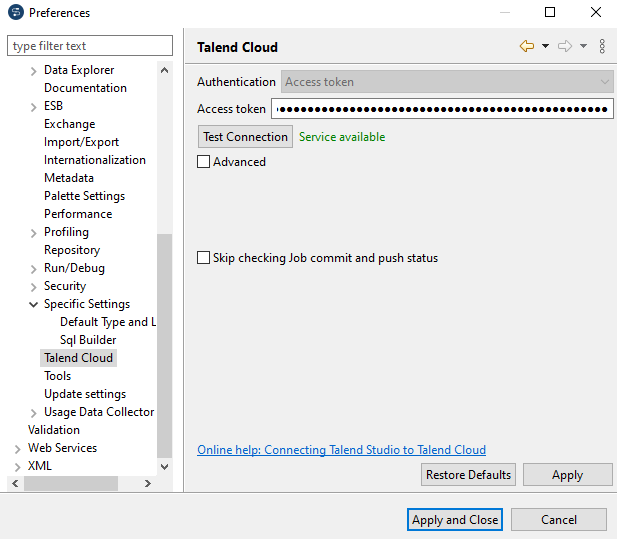Click the back navigation arrow icon
Viewport: 617px width, 539px height.
[526, 46]
